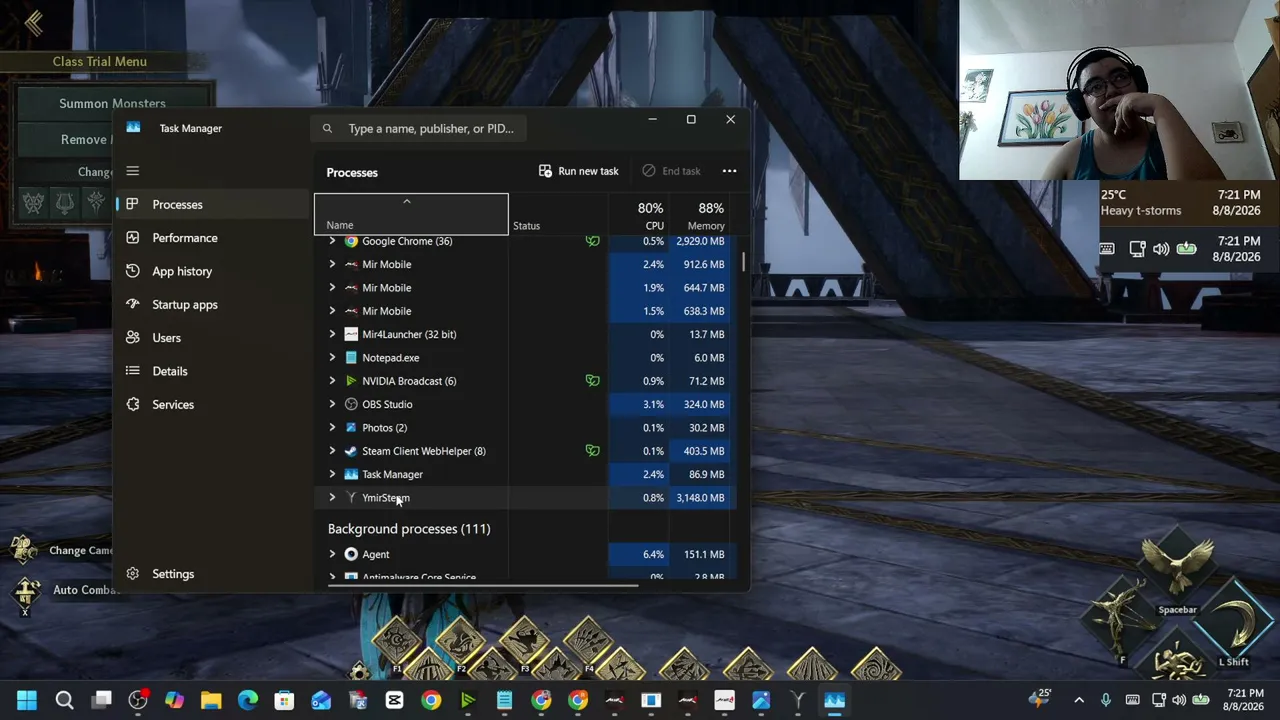Open Windows Start menu
The image size is (1280, 720).
coord(27,700)
